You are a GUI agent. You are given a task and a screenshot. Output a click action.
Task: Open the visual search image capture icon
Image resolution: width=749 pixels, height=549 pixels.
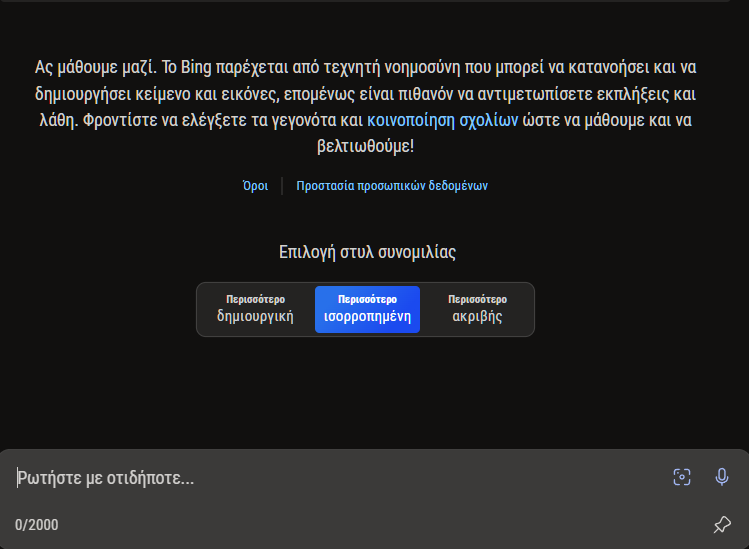click(682, 477)
